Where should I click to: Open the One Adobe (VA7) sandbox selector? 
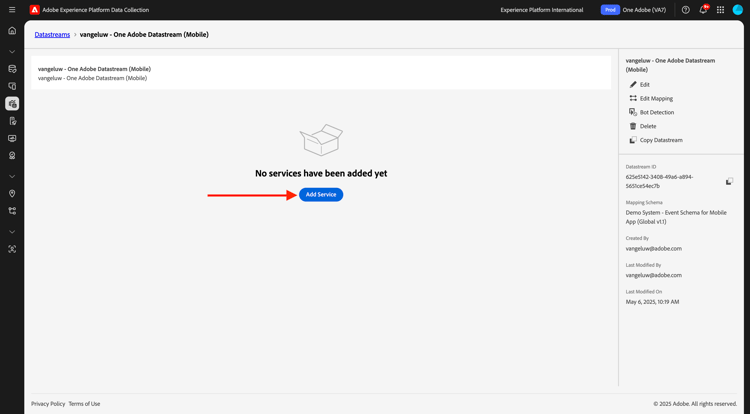click(644, 10)
